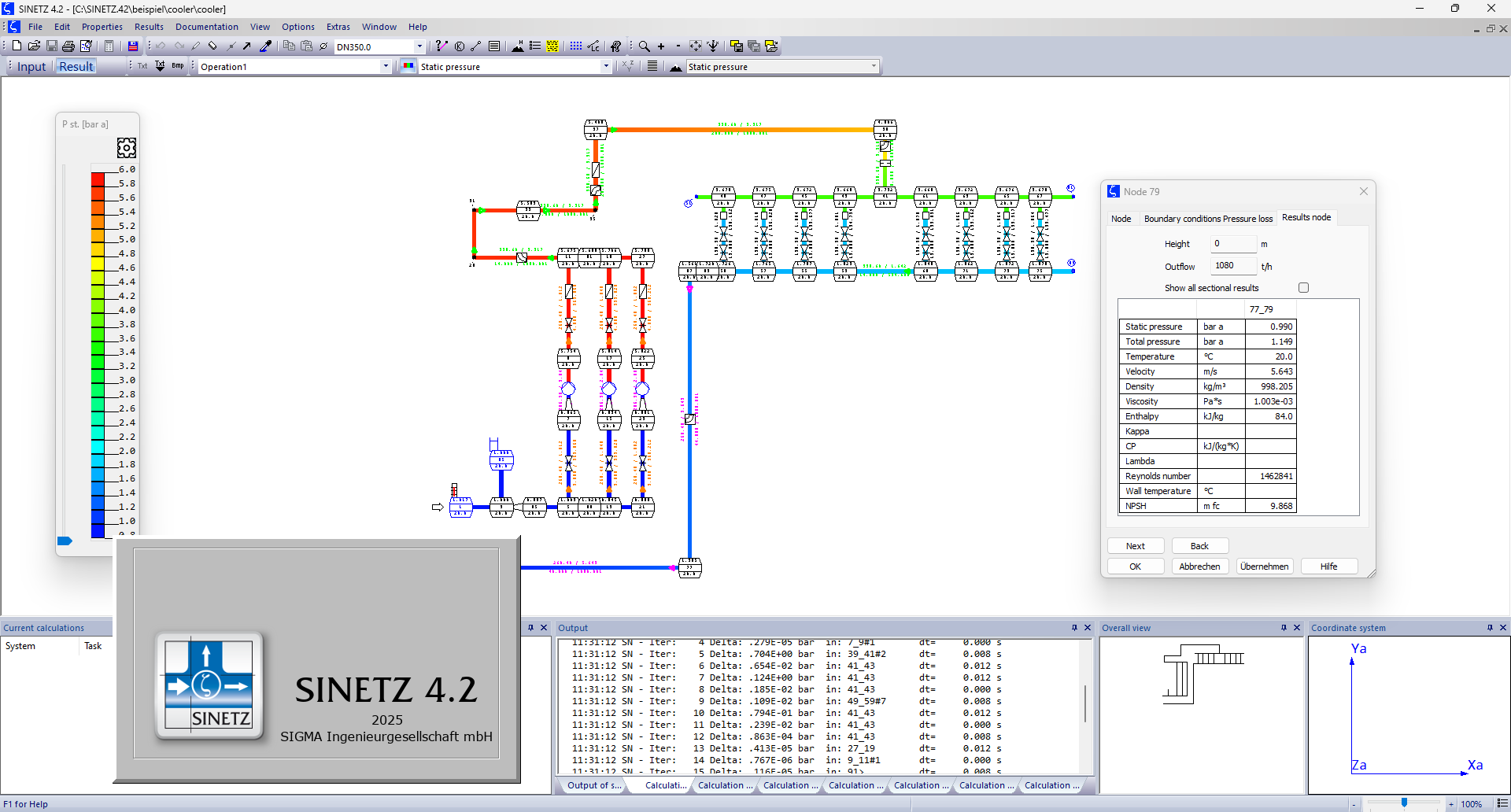
Task: Toggle the blue dotted grid icon
Action: (x=576, y=46)
